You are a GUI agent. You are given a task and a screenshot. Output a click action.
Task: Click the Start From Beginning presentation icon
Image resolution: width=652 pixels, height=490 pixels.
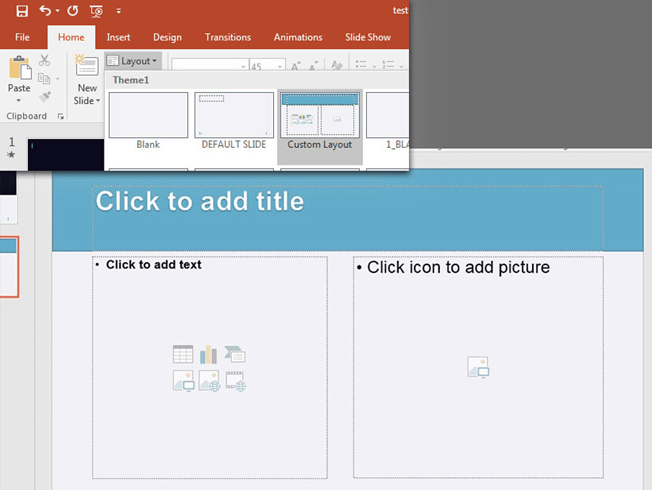(x=95, y=11)
